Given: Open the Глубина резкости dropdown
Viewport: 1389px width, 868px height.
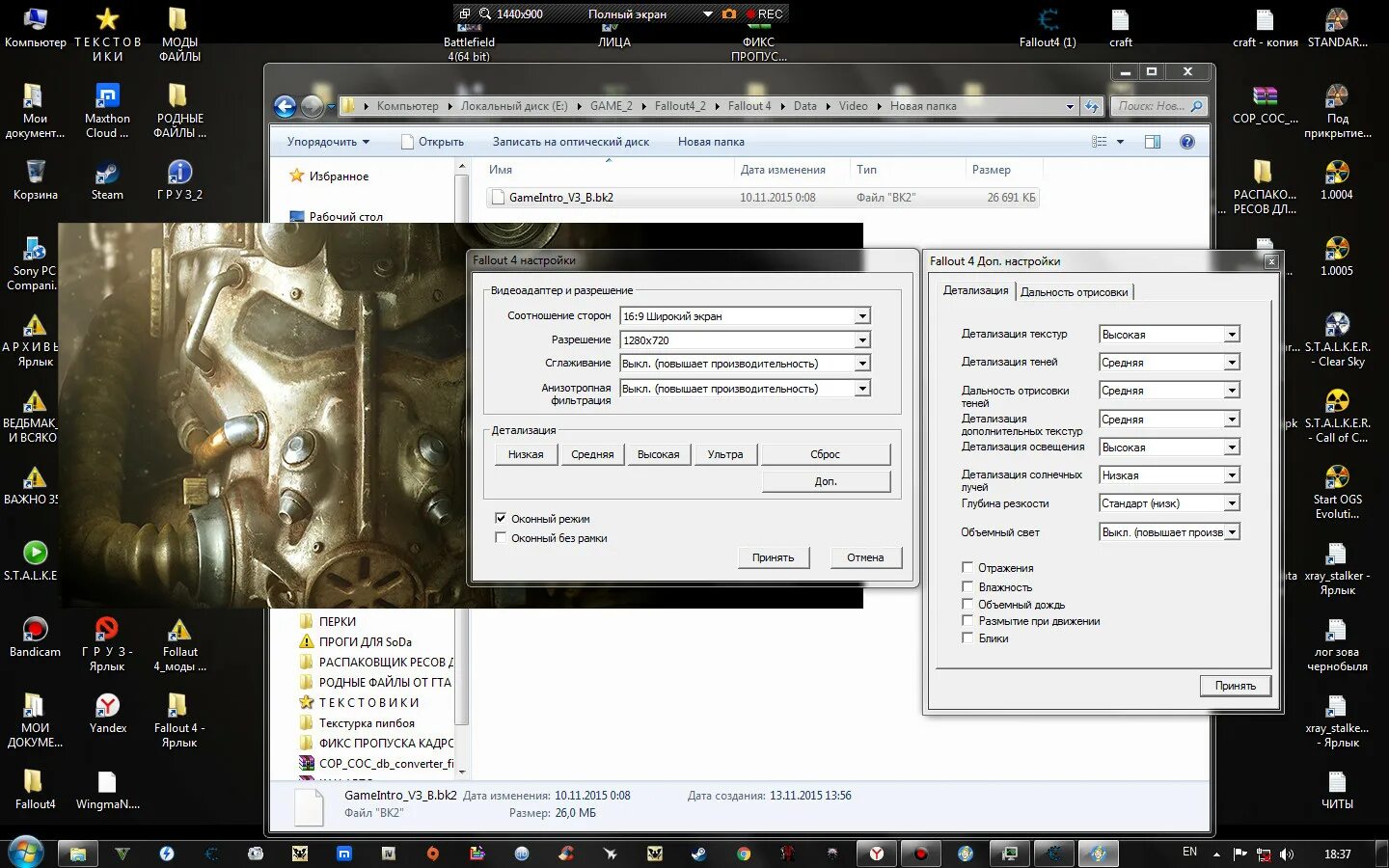Looking at the screenshot, I should (x=1169, y=502).
